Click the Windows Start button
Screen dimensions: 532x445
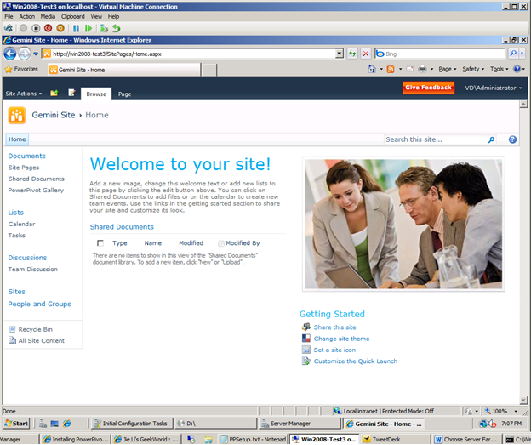[x=16, y=423]
